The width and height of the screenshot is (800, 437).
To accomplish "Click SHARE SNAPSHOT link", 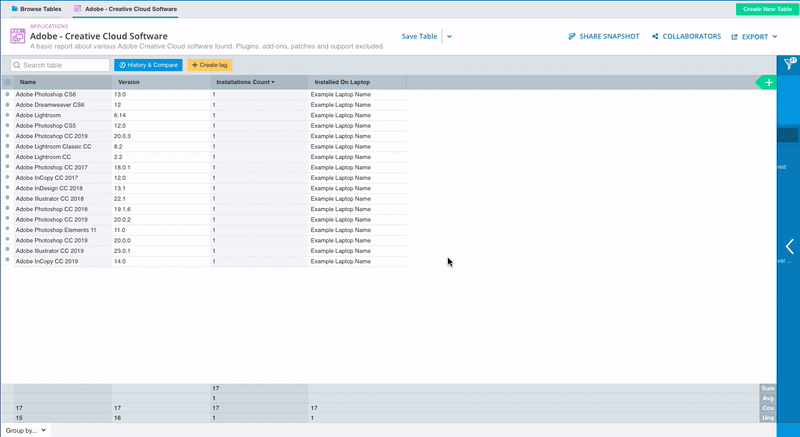I will click(604, 37).
